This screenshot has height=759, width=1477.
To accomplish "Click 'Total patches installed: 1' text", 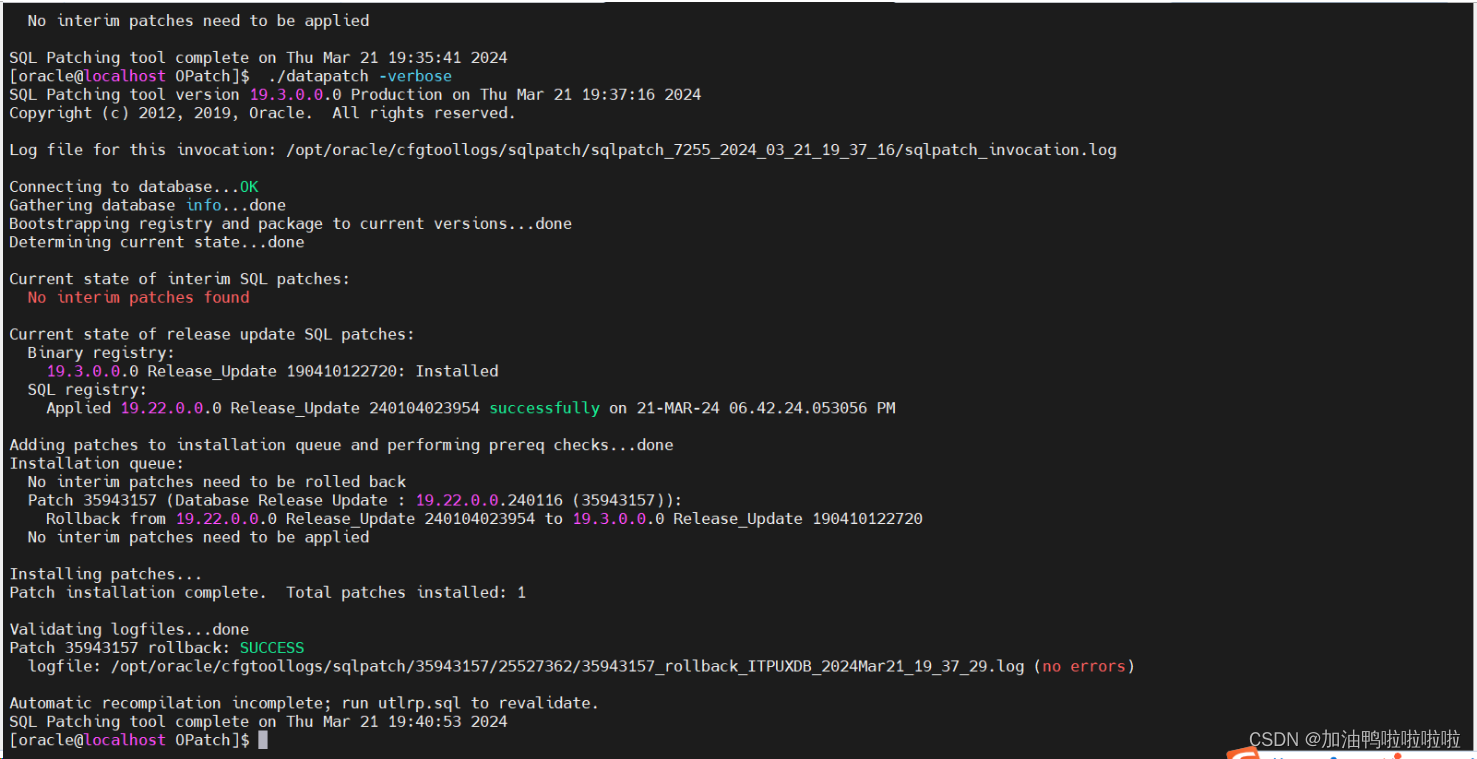I will 406,593.
